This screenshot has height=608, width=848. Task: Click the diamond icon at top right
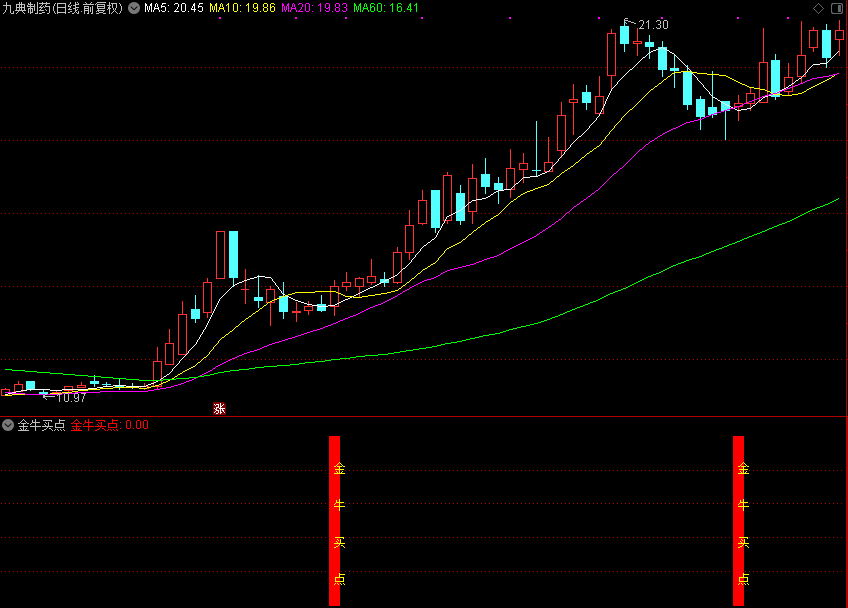[818, 8]
